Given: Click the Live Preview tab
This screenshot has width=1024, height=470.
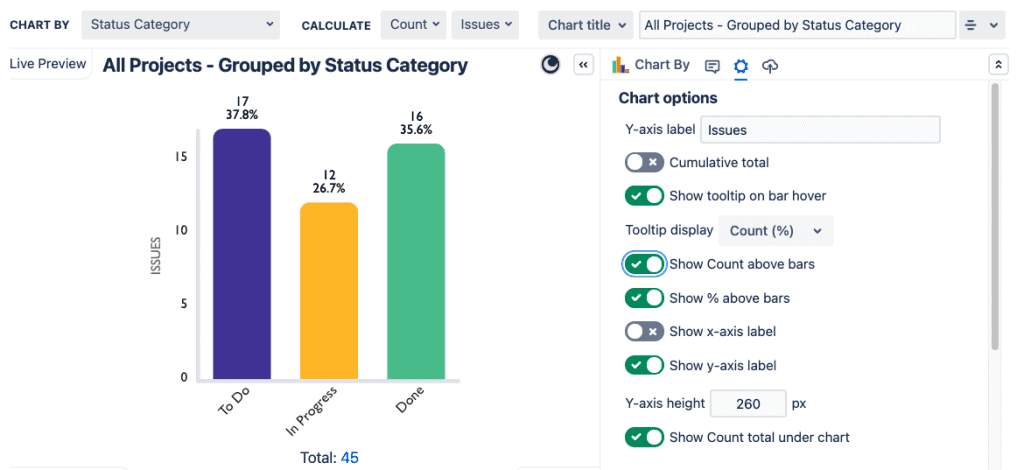Looking at the screenshot, I should 48,64.
